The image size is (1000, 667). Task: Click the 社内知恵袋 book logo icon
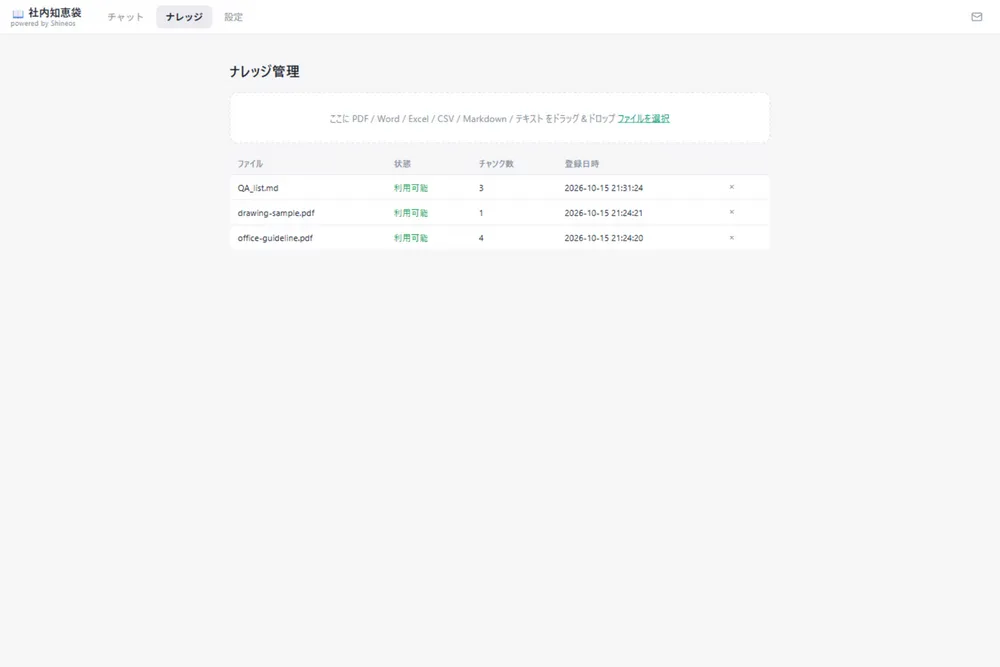click(18, 13)
